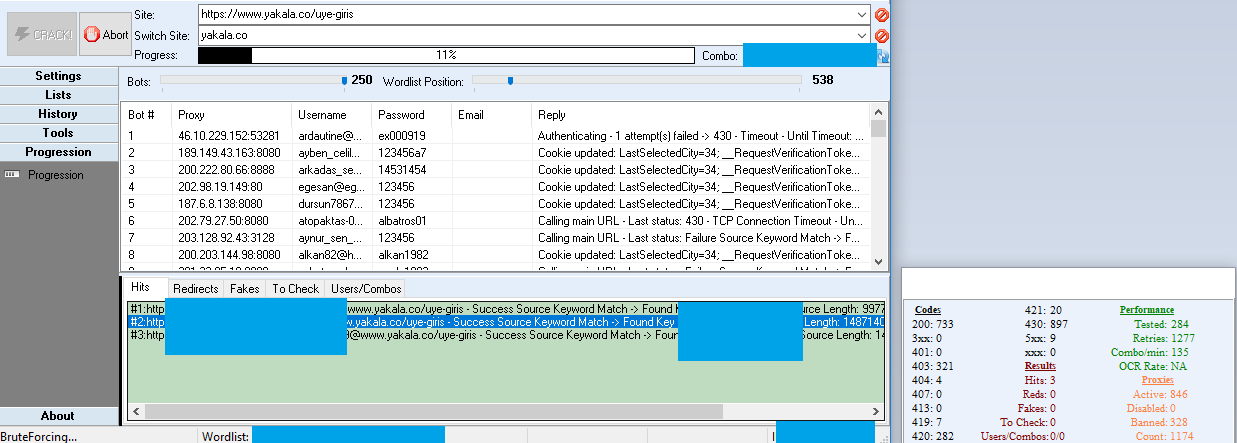Sort by the Username column header
The height and width of the screenshot is (443, 1237).
click(x=332, y=115)
